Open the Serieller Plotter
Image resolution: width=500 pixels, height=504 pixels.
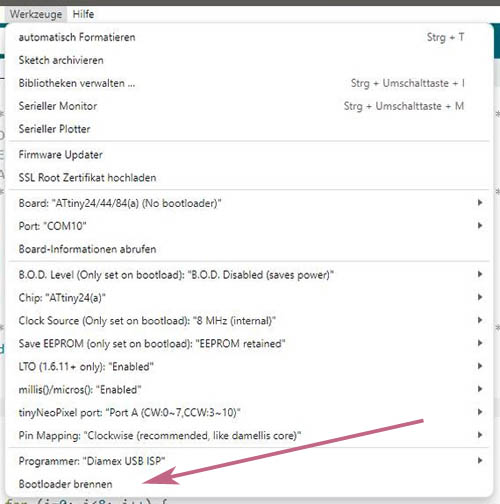(x=249, y=129)
